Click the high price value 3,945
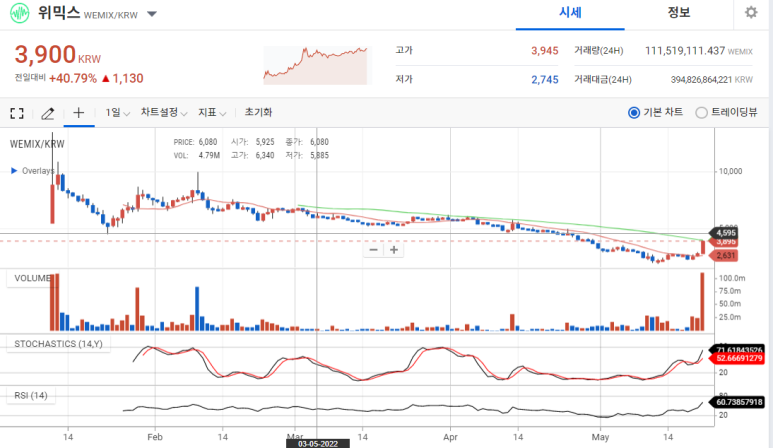 (545, 51)
